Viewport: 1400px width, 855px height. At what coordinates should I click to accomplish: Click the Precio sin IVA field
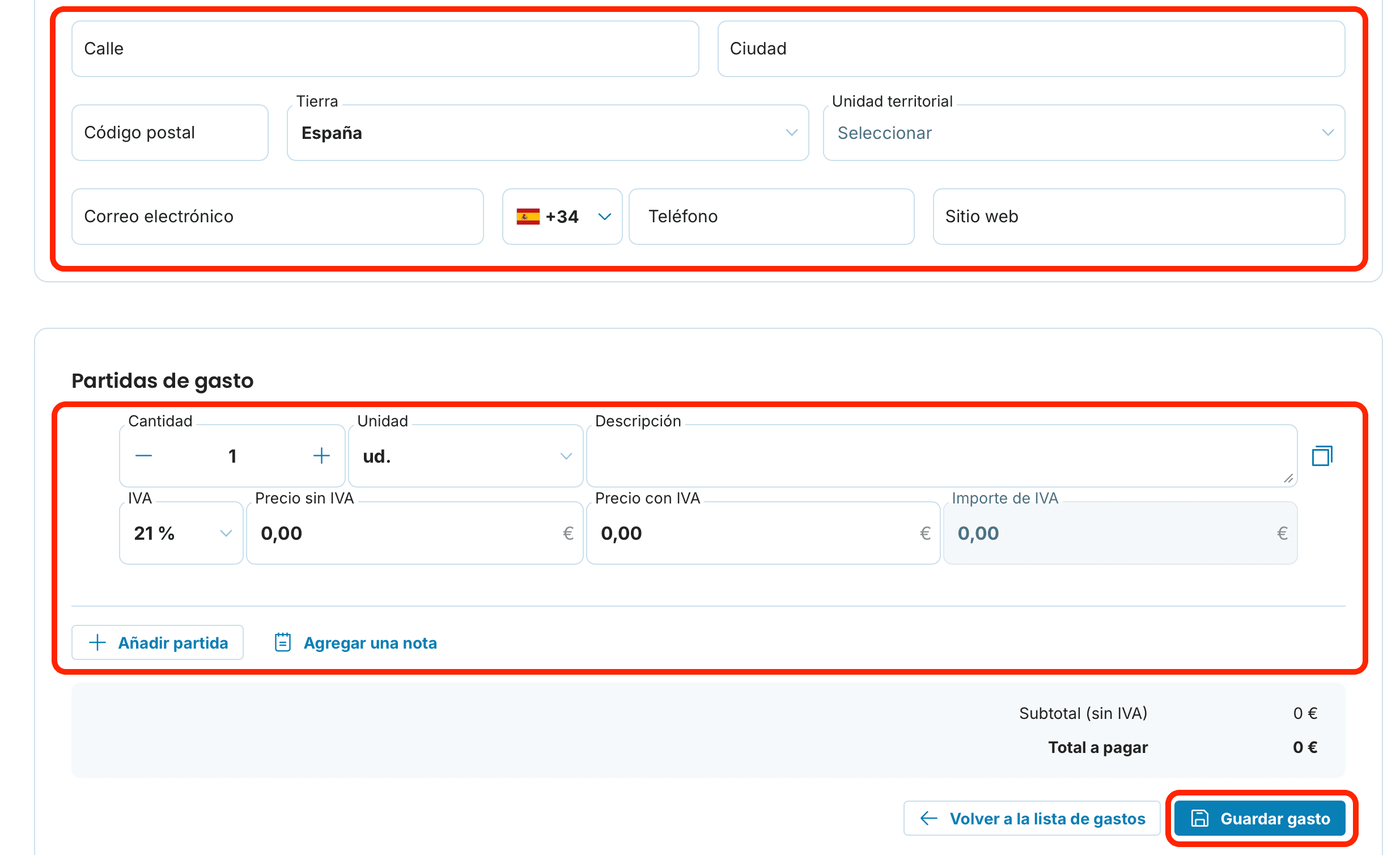[415, 533]
